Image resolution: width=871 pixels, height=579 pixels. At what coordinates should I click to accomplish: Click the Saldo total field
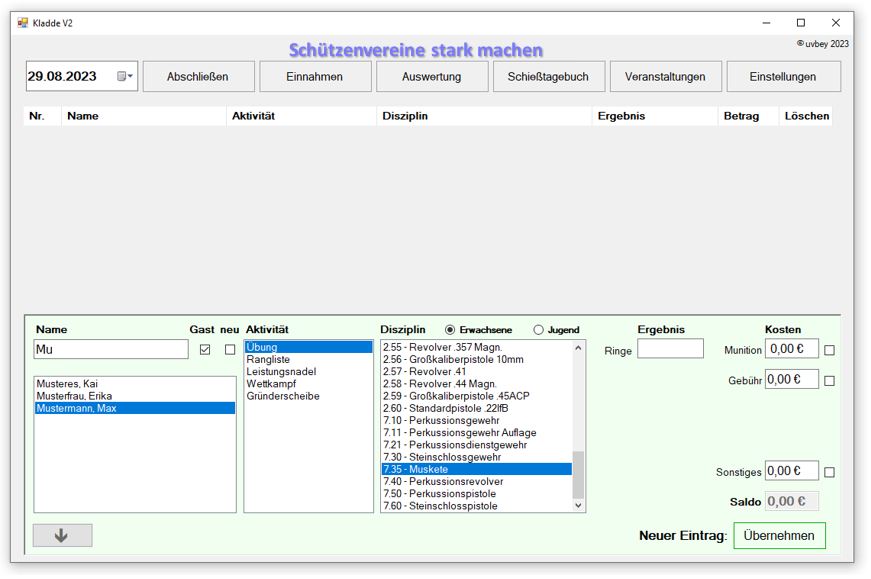(x=792, y=501)
